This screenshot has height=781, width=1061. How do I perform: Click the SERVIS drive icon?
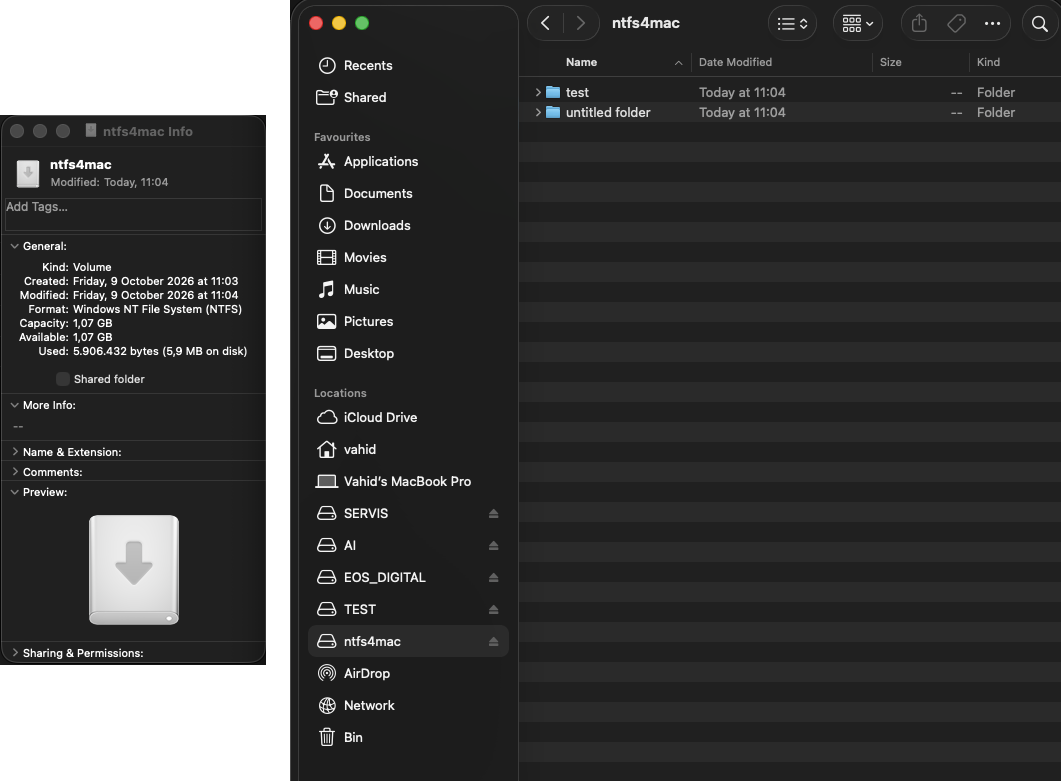click(x=327, y=514)
